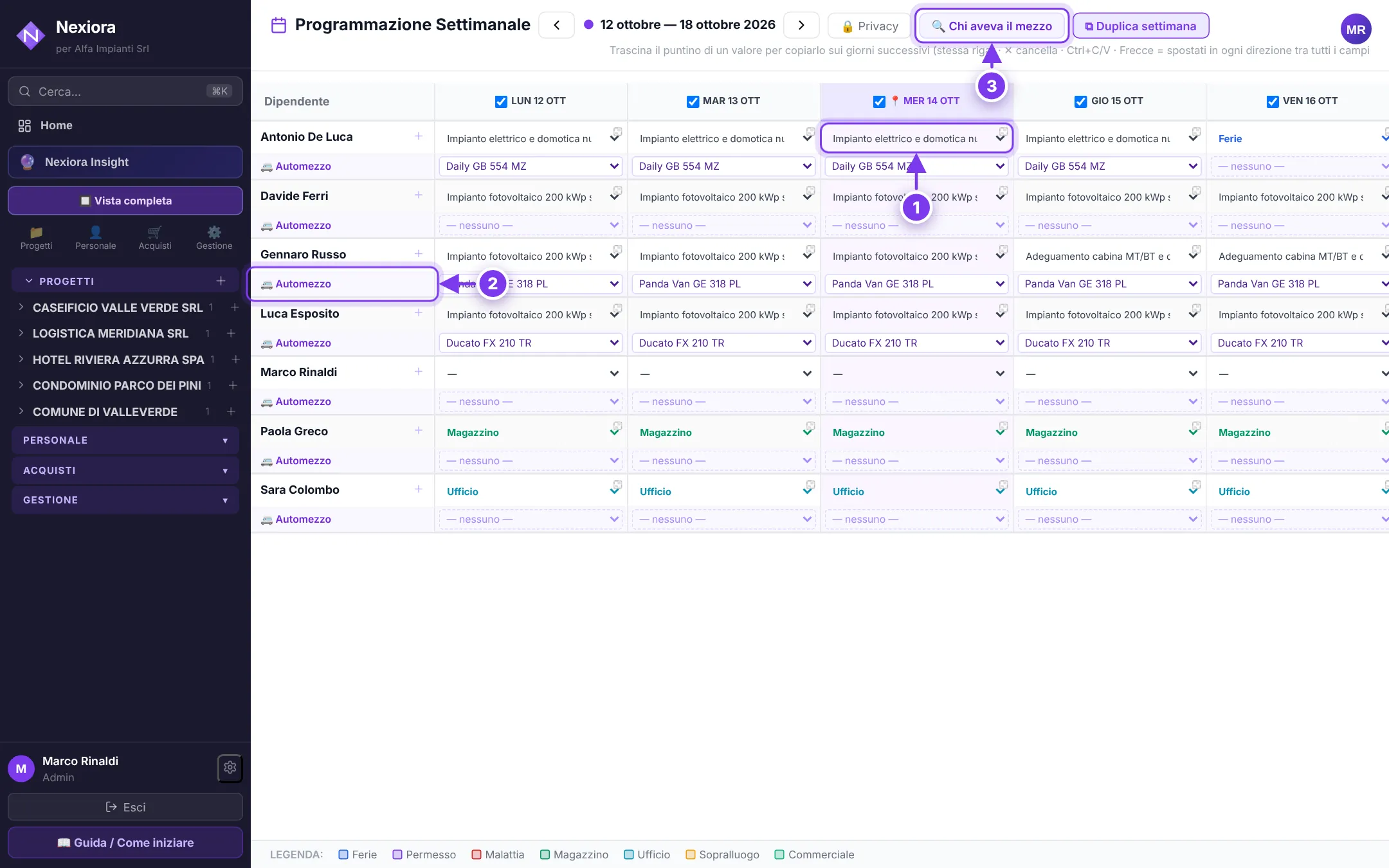Open Acquisti cart shortcut icon
Viewport: 1389px width, 868px height.
[155, 237]
